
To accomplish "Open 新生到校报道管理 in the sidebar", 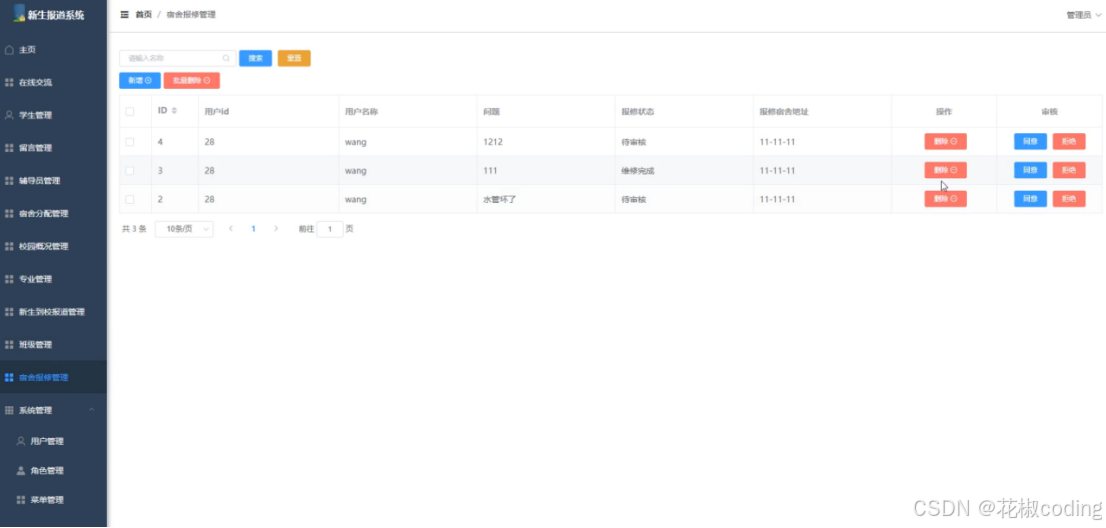I will [54, 312].
